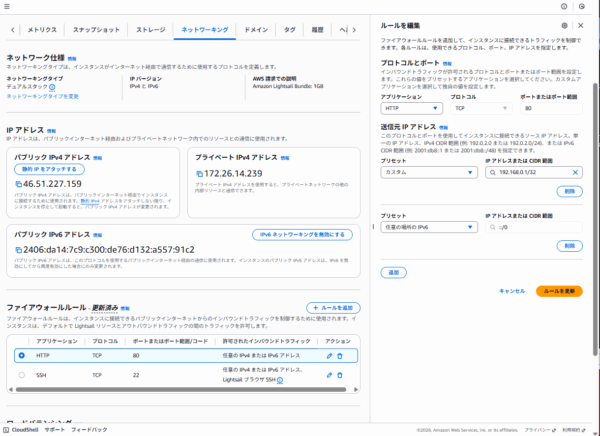
Task: Switch to the タグ tab
Action: pyautogui.click(x=290, y=29)
